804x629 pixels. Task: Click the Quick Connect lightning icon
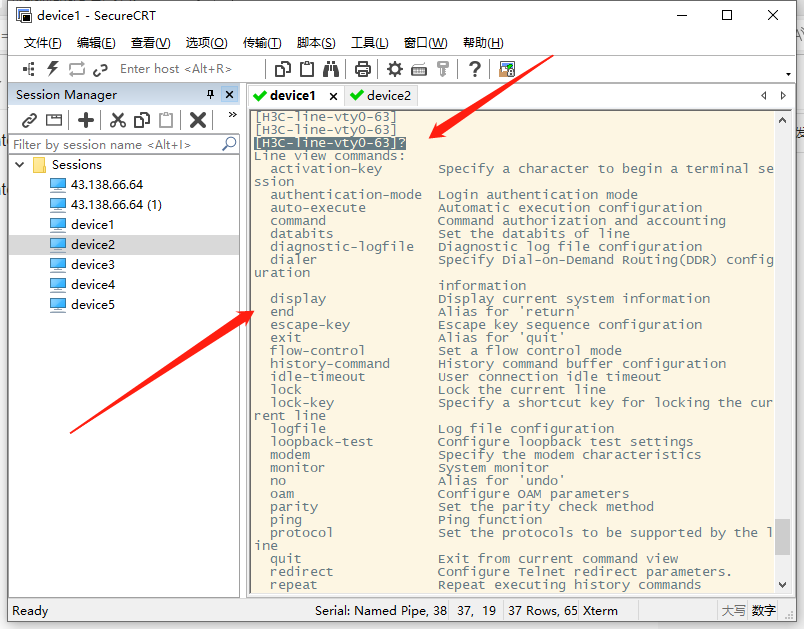pyautogui.click(x=53, y=69)
